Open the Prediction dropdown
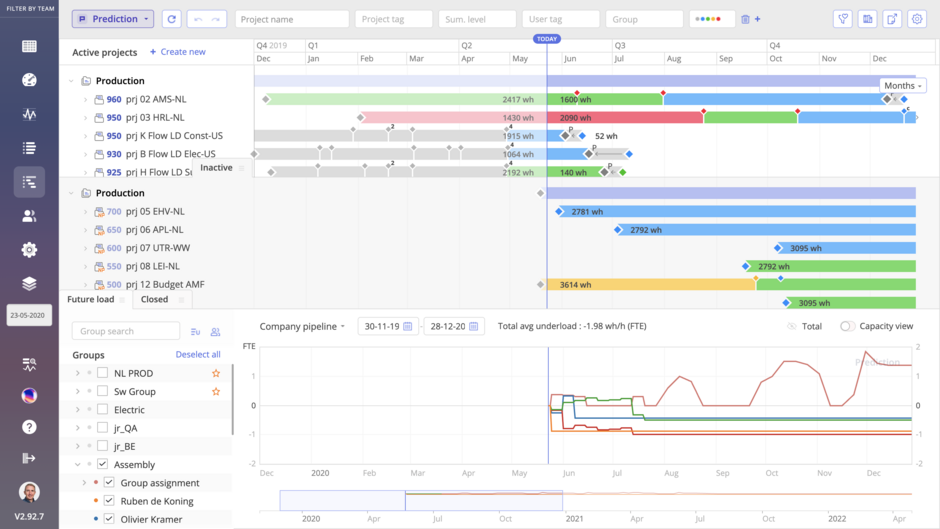This screenshot has width=940, height=529. click(x=113, y=19)
